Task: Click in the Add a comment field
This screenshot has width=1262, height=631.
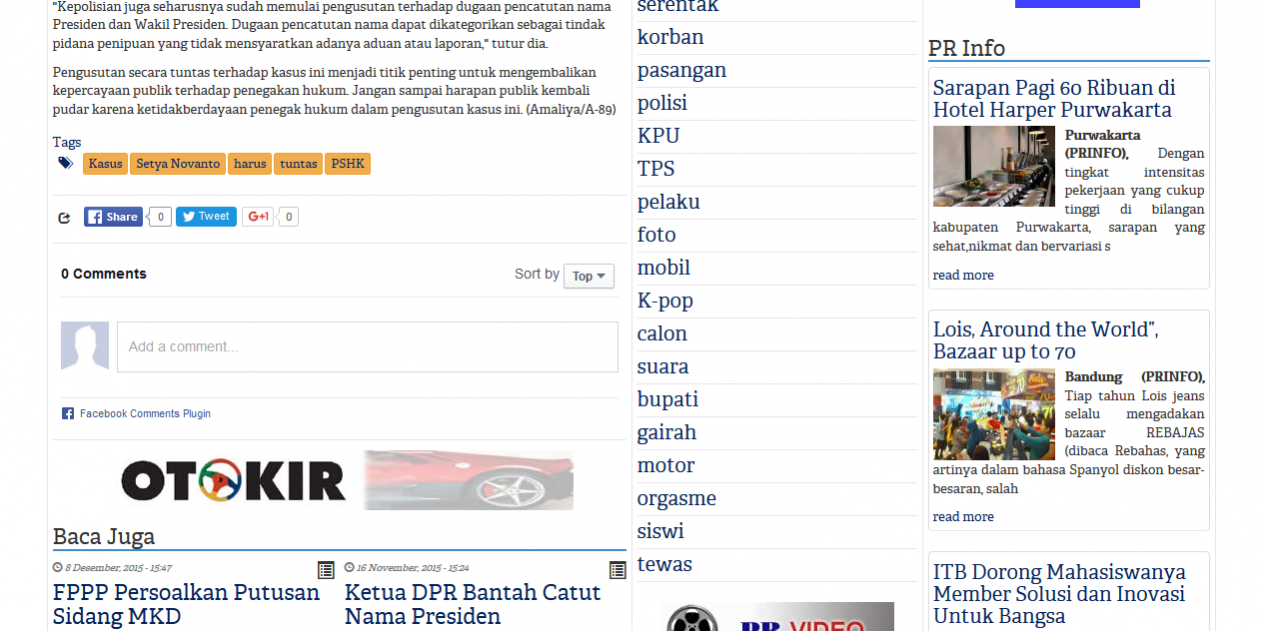Action: [x=367, y=347]
